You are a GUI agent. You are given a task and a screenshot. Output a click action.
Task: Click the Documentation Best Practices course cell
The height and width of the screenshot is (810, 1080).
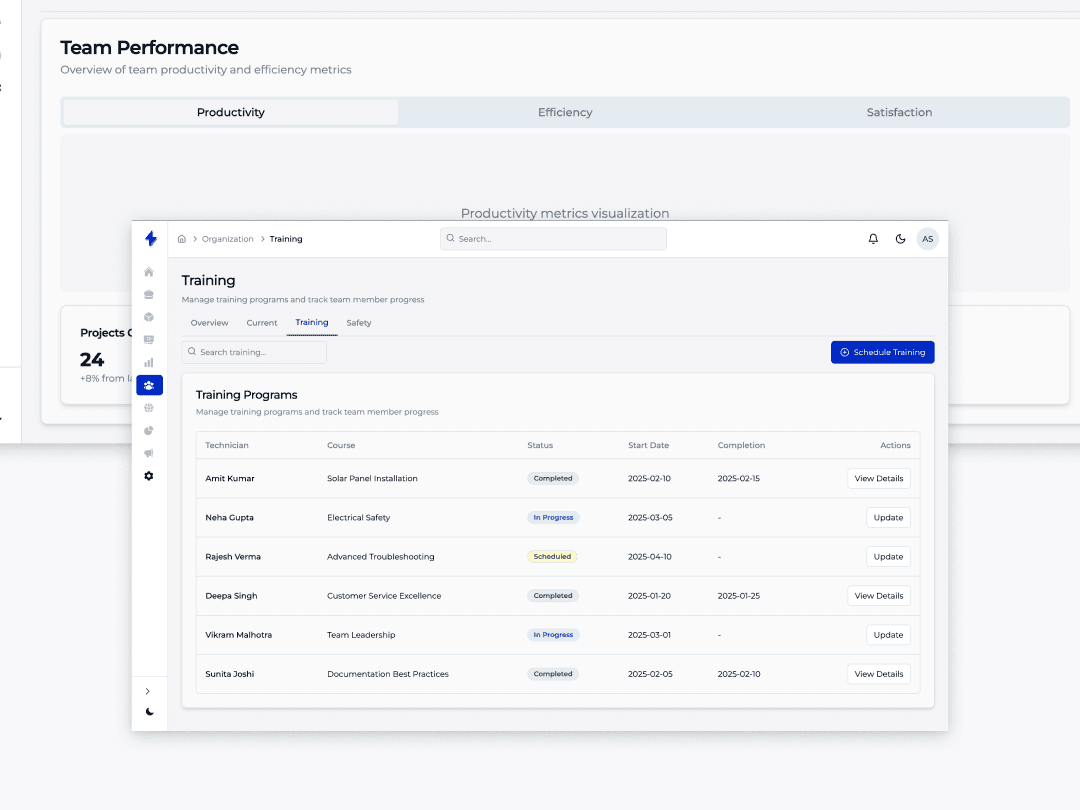point(388,674)
